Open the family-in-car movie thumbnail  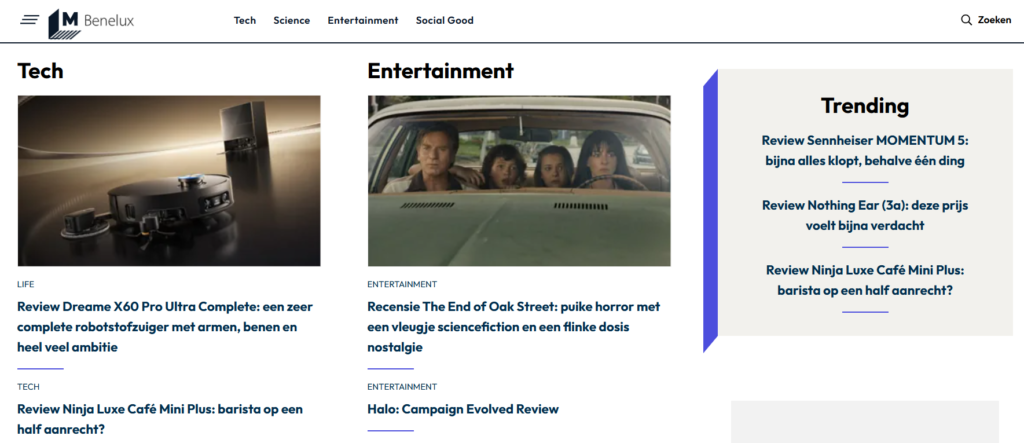click(x=519, y=181)
